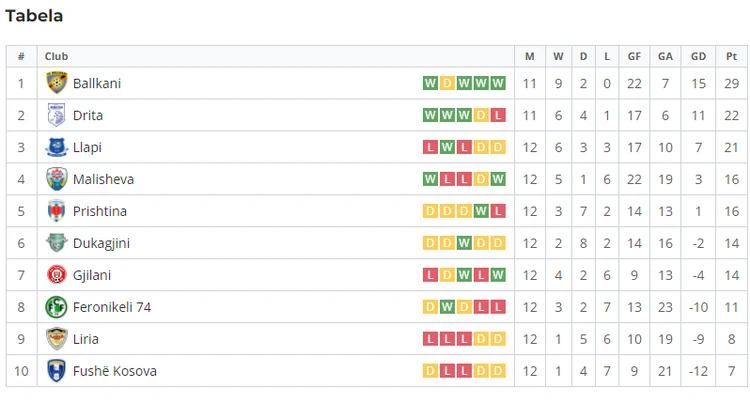Click the Gjilani club crest icon
This screenshot has height=401, width=750.
click(56, 275)
